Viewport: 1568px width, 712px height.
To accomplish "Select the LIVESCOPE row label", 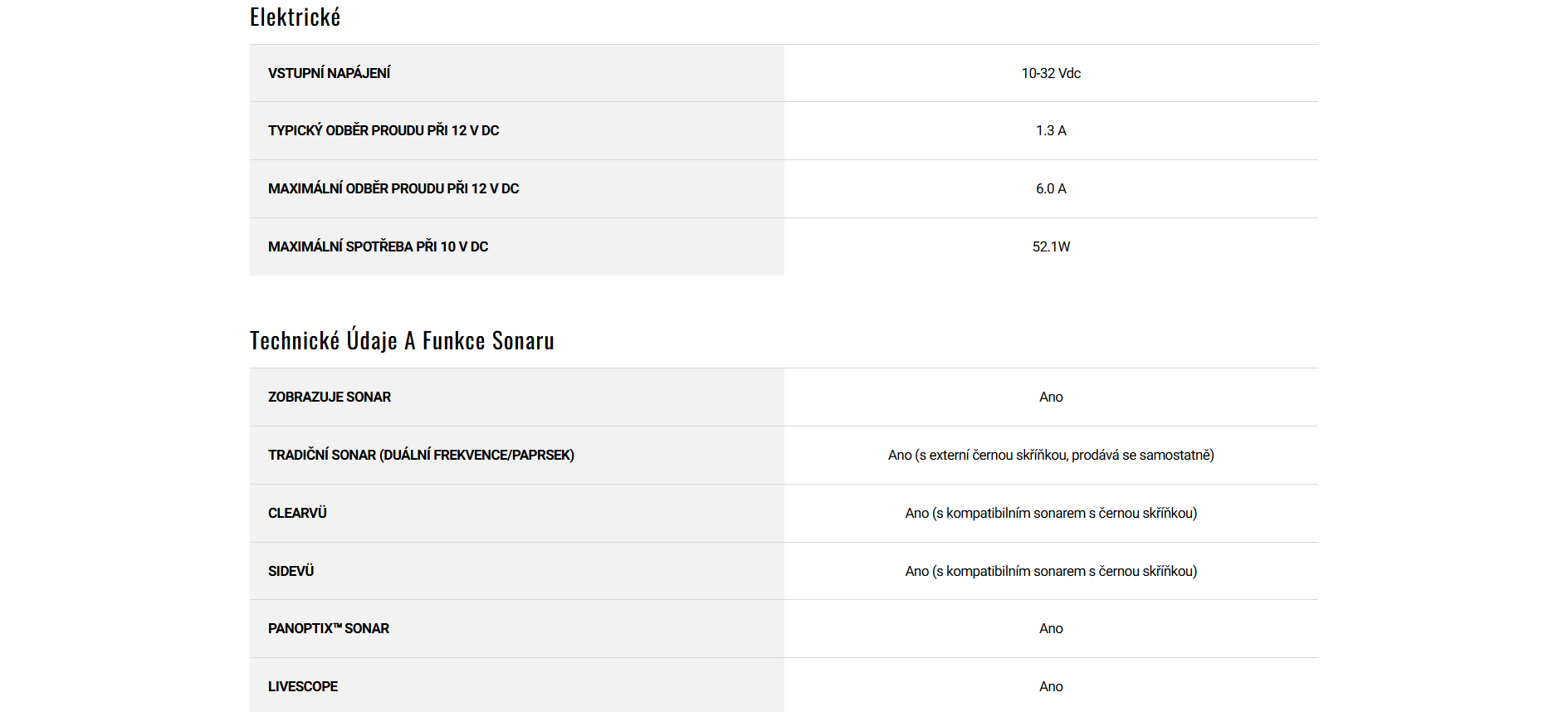I will click(x=303, y=686).
